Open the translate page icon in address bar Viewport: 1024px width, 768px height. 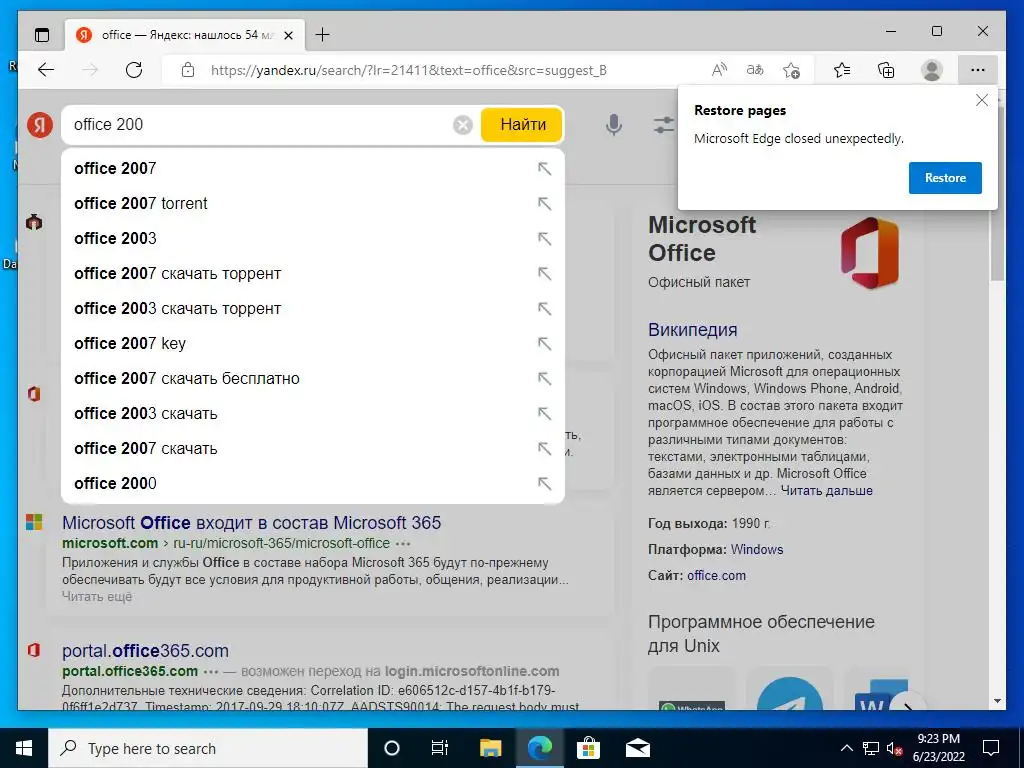point(755,70)
